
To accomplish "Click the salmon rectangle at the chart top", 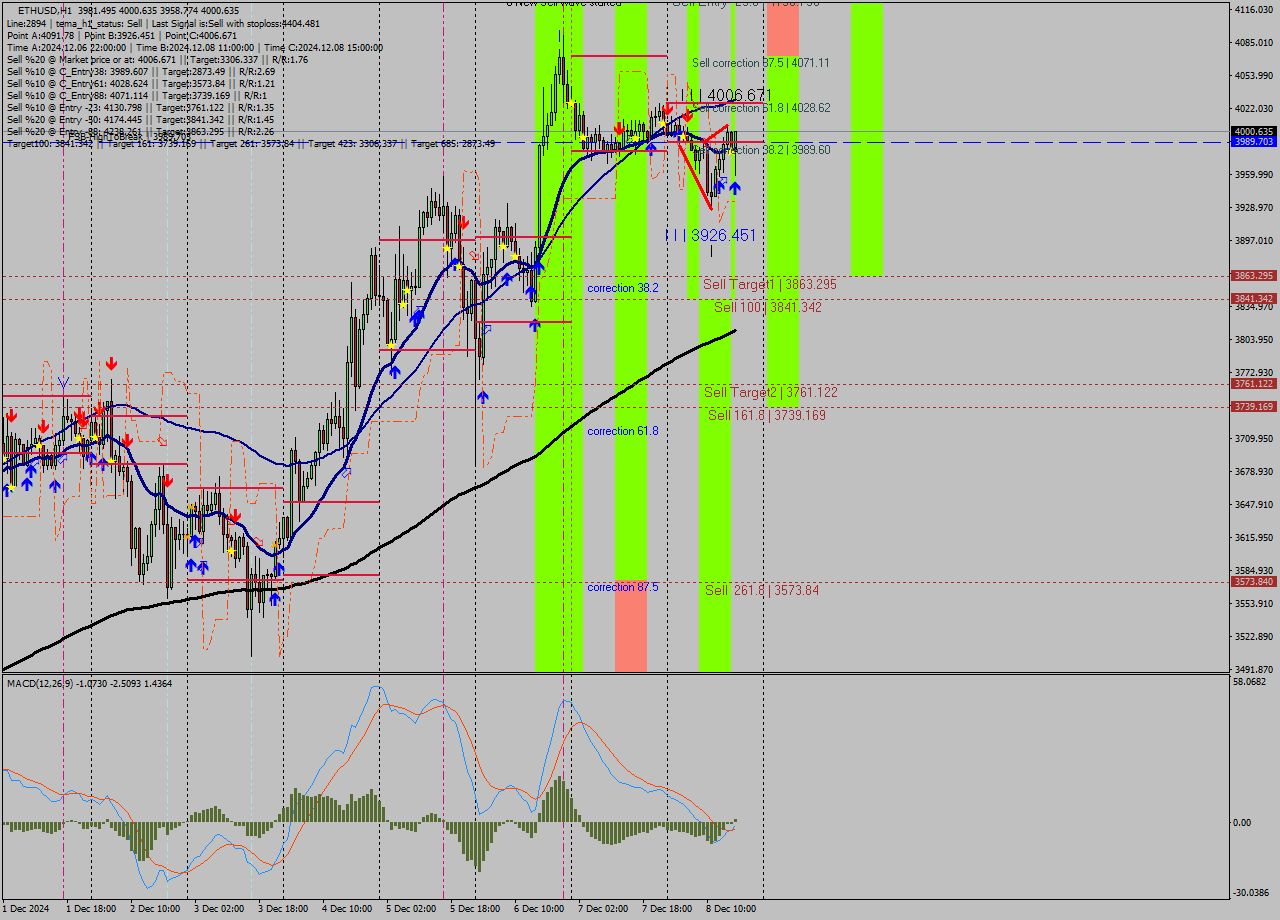I will 782,28.
